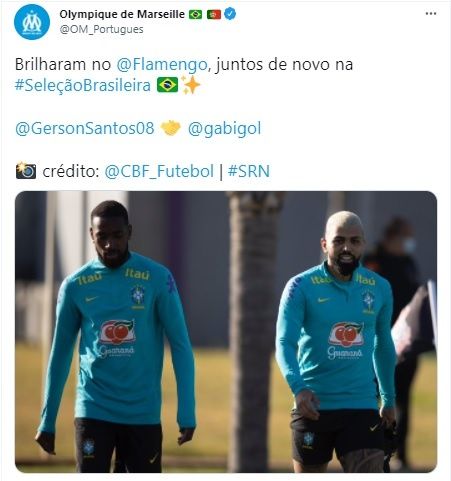
Task: Open the @CBF_Futebol mention
Action: pos(159,171)
